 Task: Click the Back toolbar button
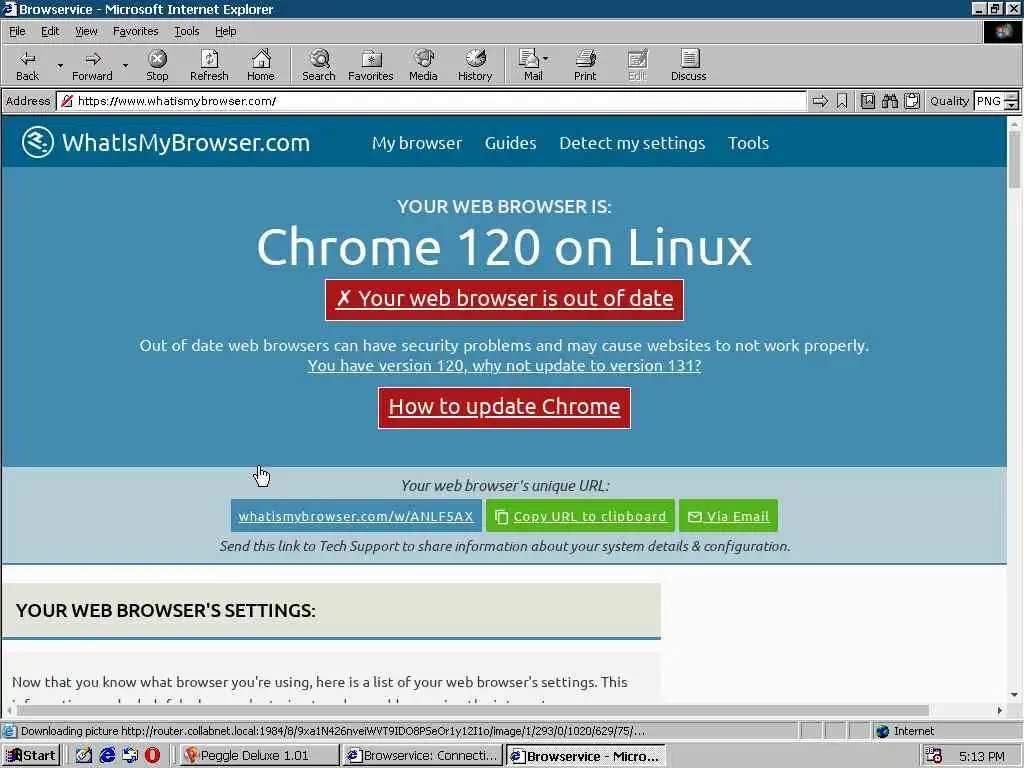point(27,65)
